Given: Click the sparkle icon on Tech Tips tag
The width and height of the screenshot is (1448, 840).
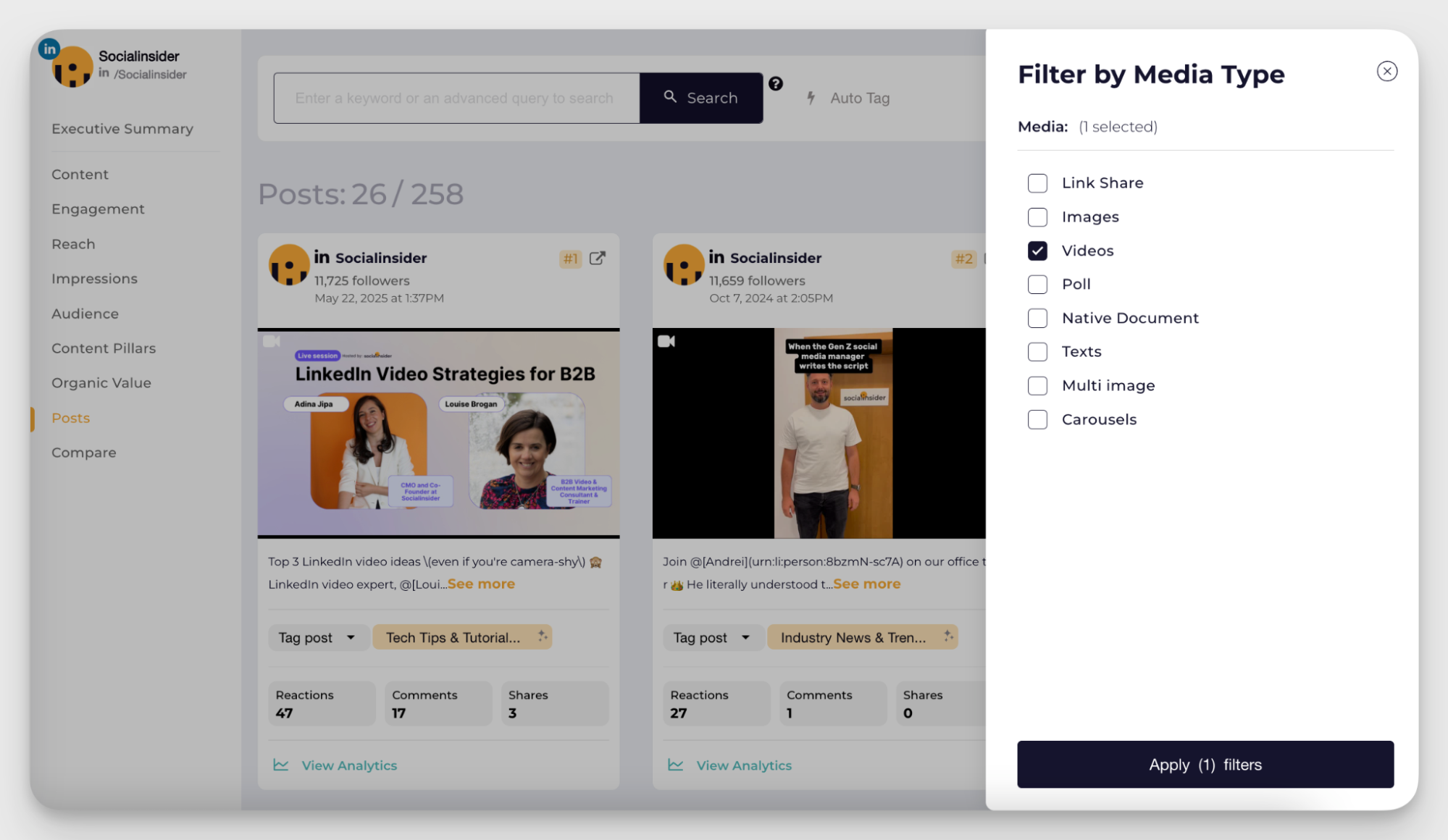Looking at the screenshot, I should pos(542,636).
